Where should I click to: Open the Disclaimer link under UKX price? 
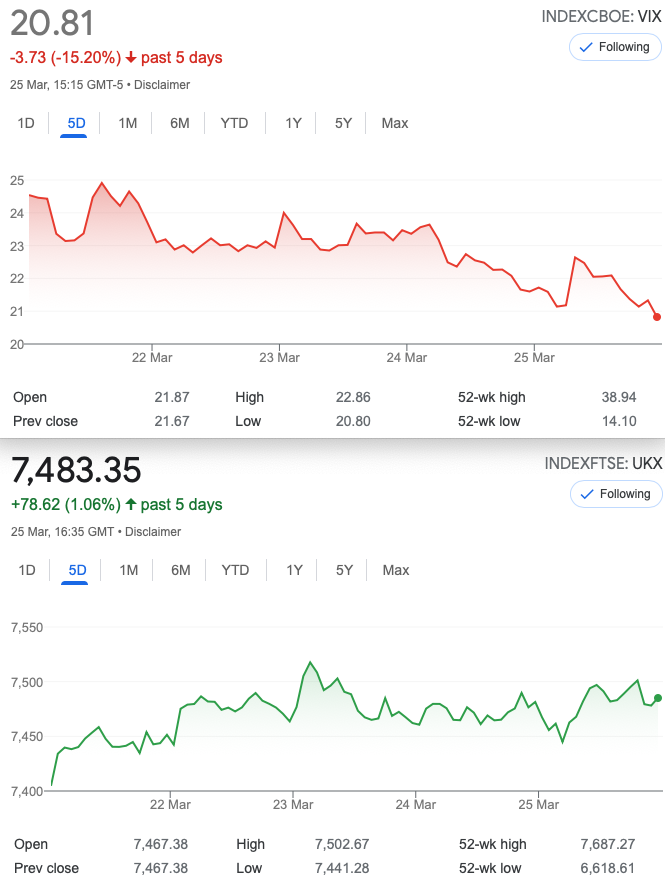coord(153,532)
